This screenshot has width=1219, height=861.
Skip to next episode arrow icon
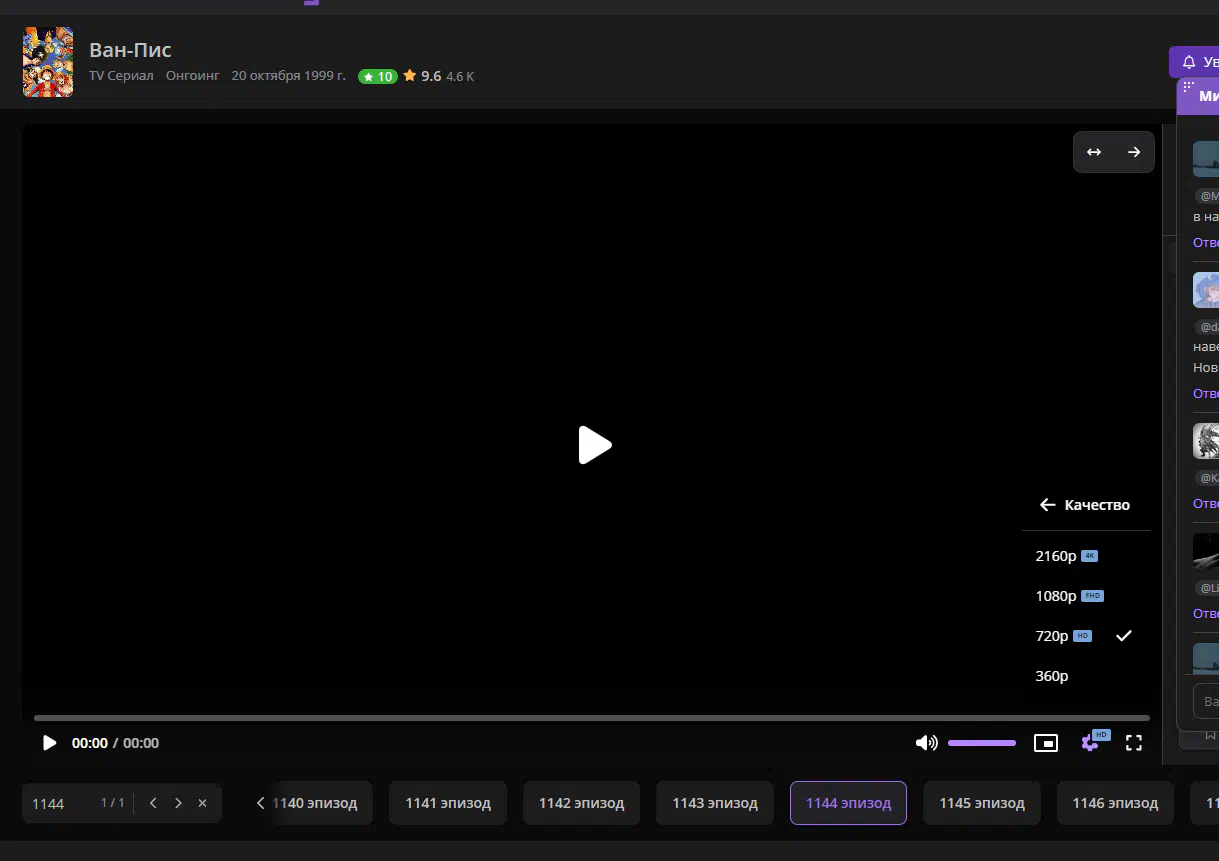(x=1134, y=152)
